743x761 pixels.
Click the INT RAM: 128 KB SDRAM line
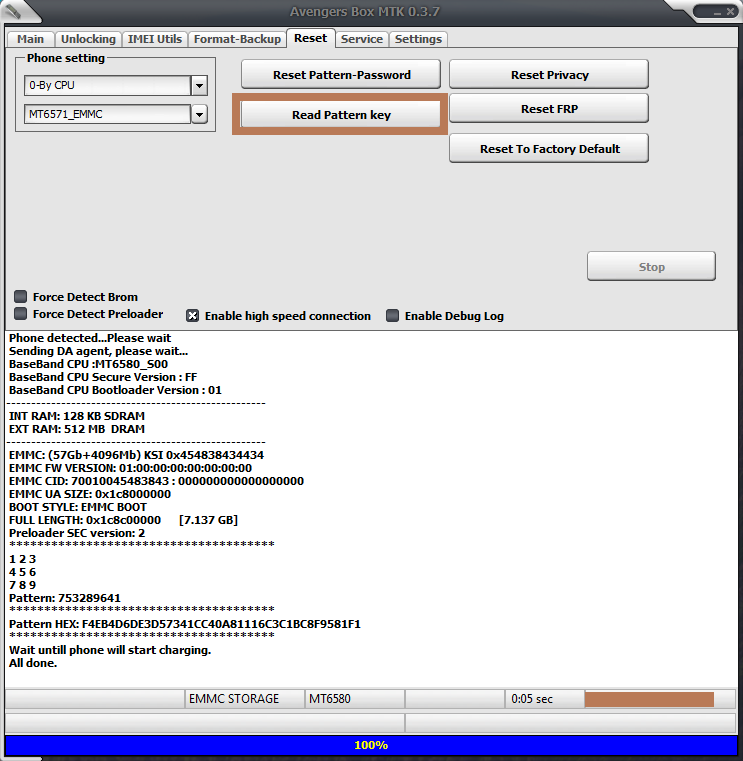click(77, 416)
